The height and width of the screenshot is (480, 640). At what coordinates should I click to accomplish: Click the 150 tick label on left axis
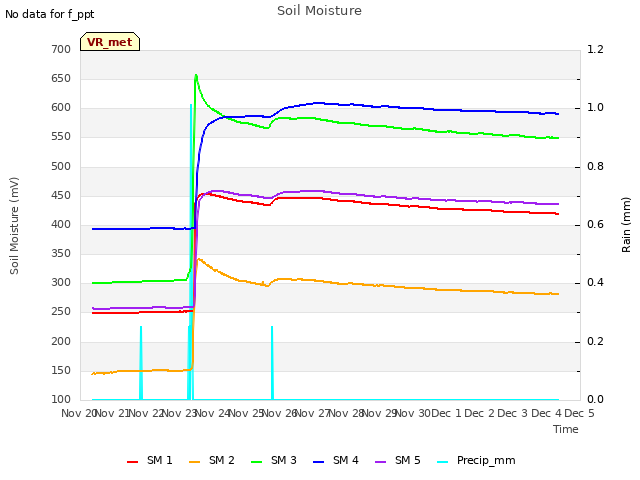pos(61,370)
